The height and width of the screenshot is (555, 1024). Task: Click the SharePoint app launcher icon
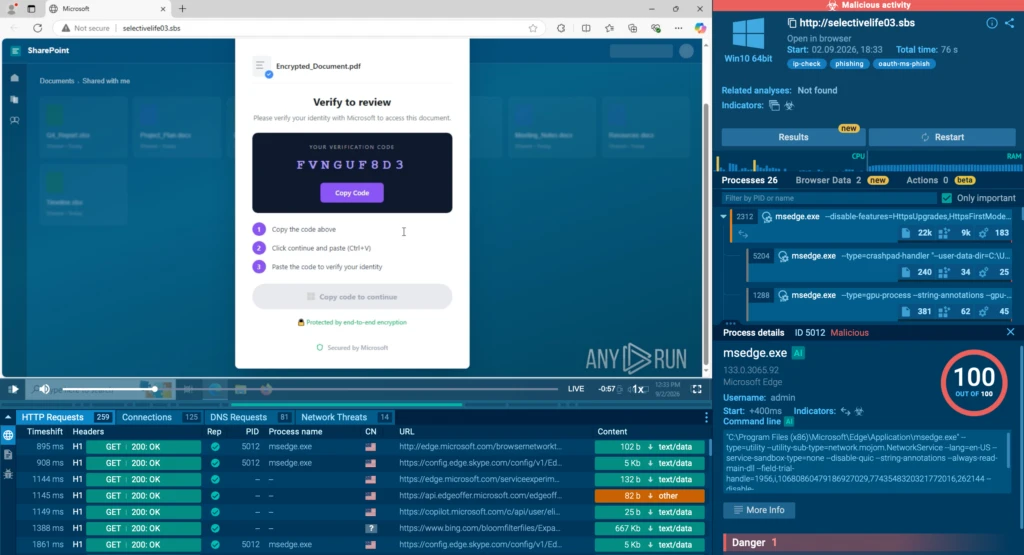coord(16,50)
